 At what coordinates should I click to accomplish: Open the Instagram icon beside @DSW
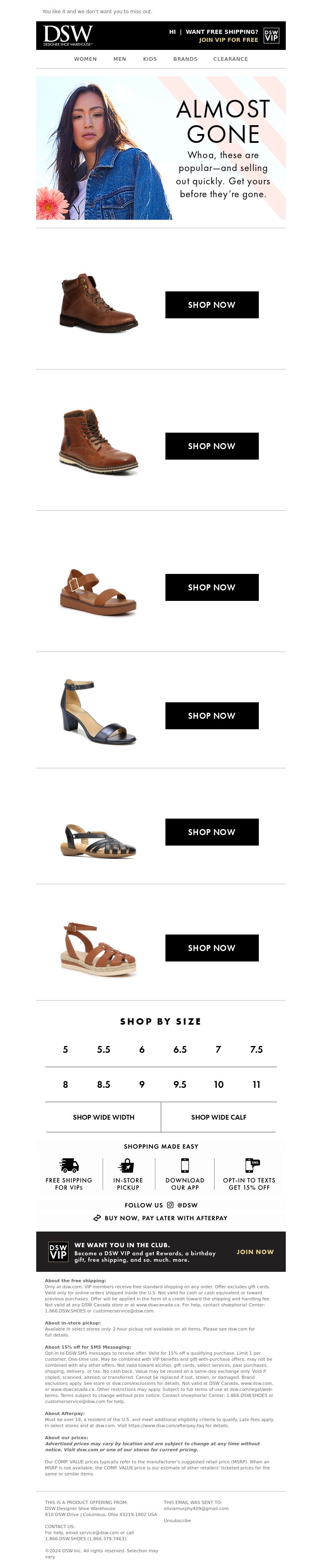pyautogui.click(x=170, y=1205)
